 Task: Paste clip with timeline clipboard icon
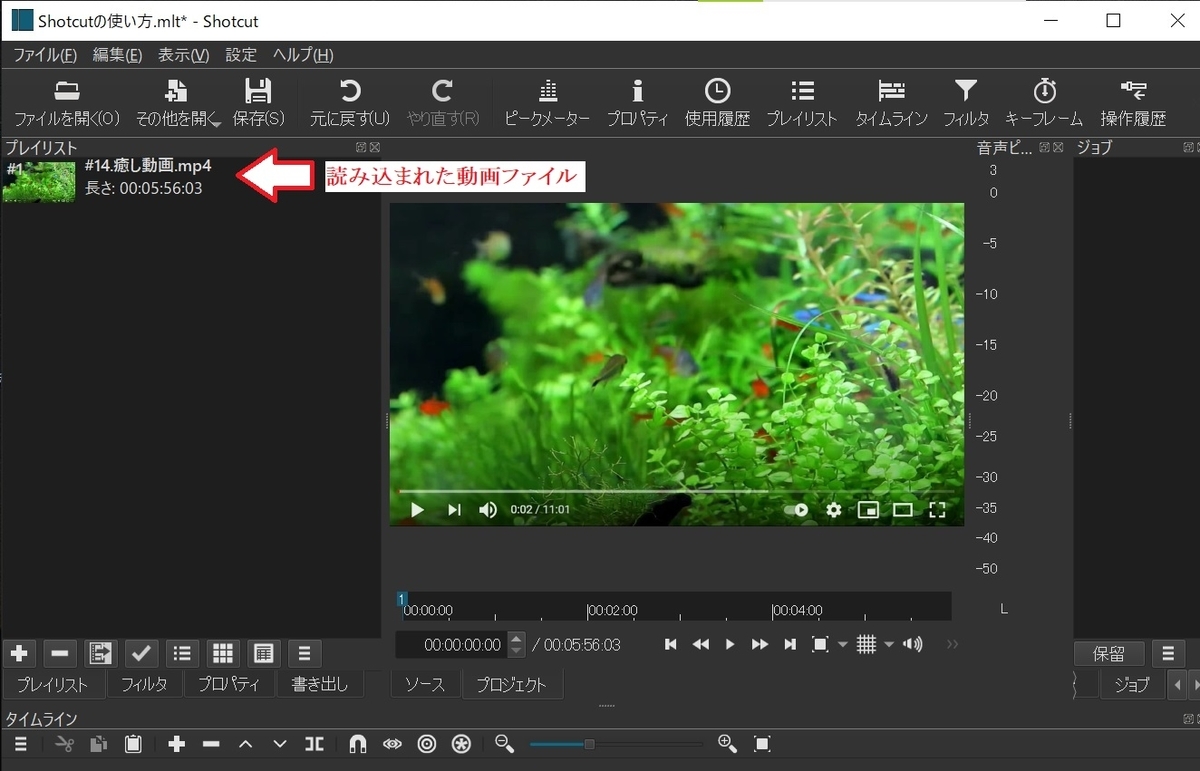(x=132, y=744)
